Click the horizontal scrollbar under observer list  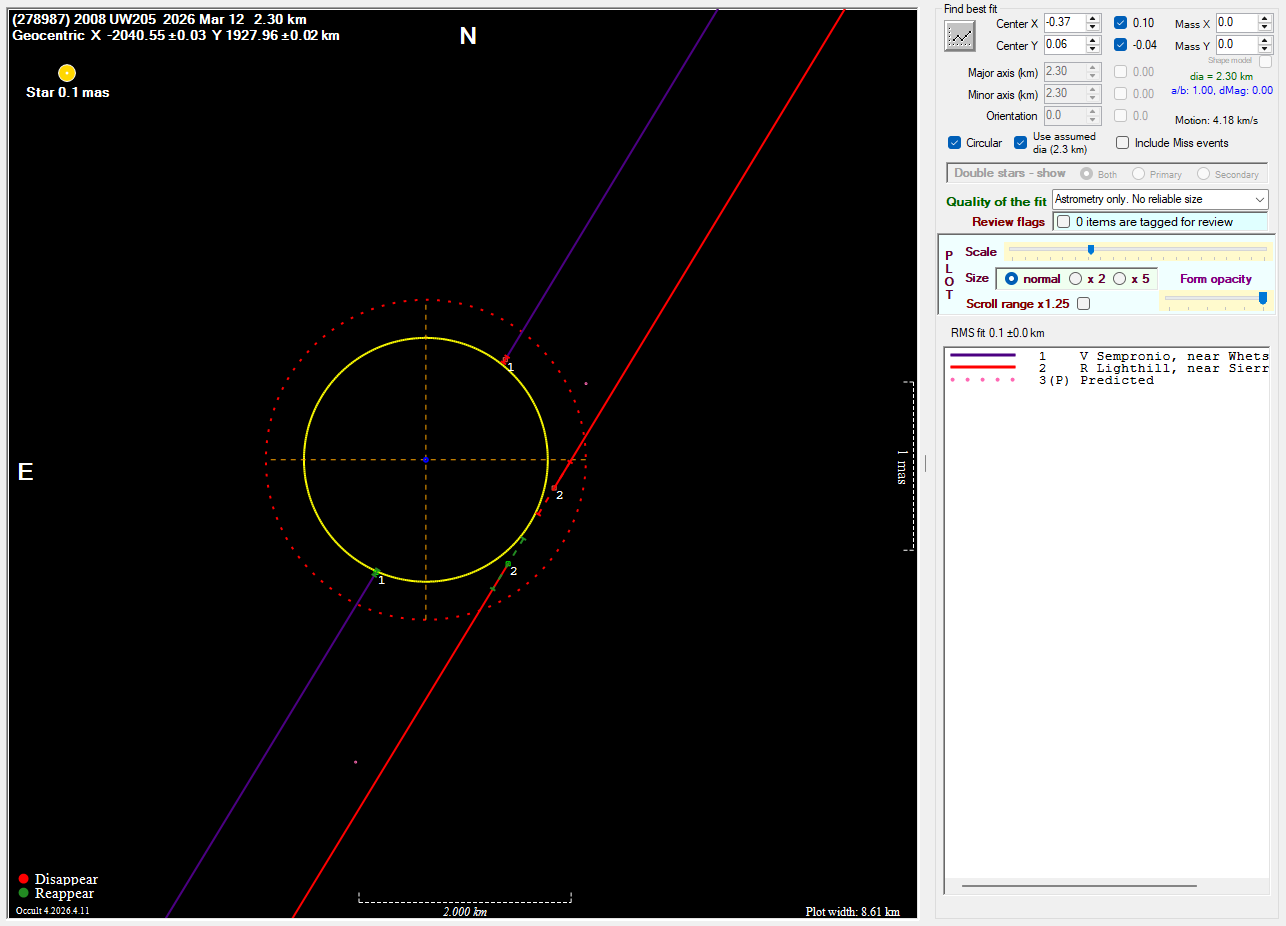coord(1078,886)
